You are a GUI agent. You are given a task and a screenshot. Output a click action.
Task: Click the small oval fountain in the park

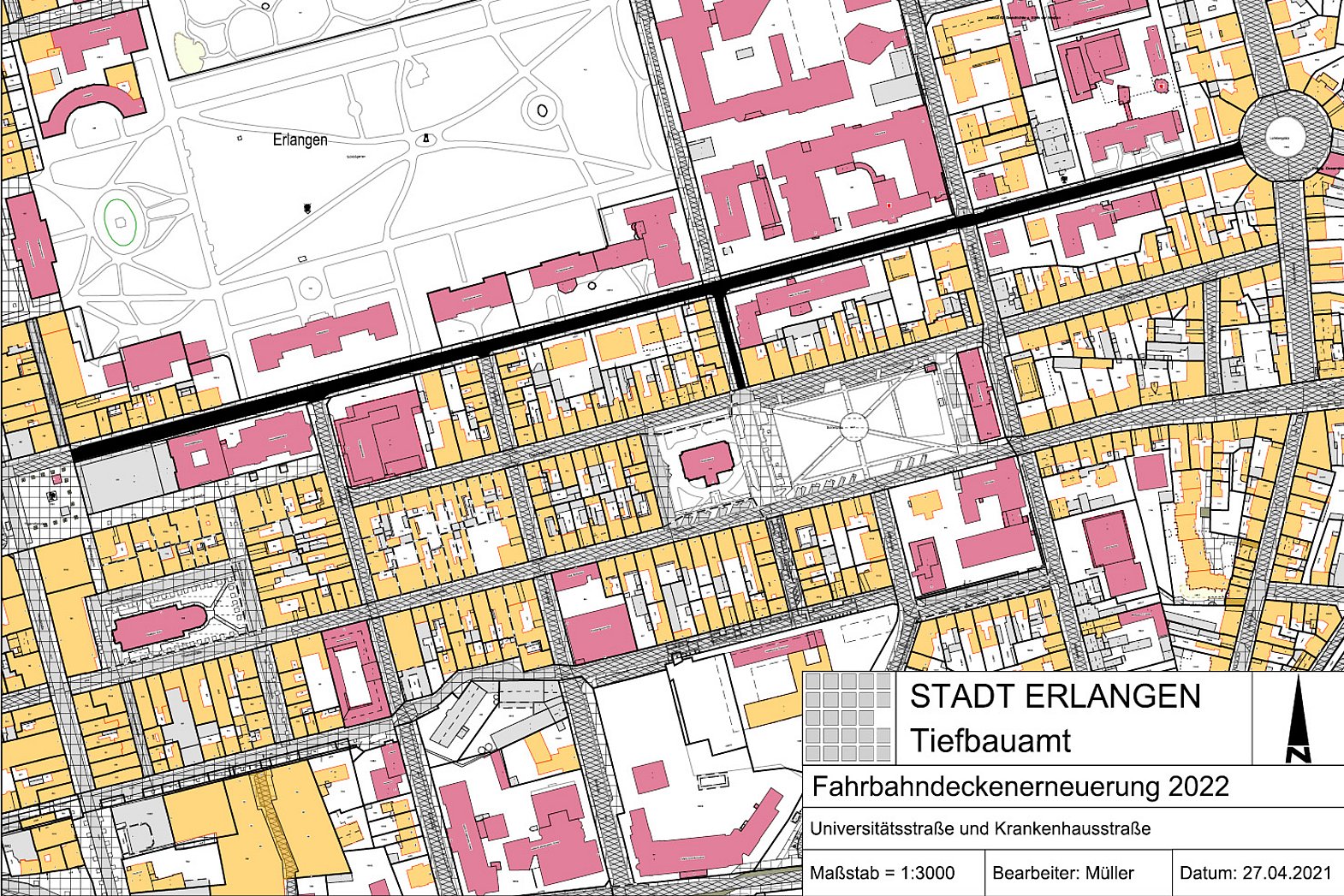coord(542,110)
